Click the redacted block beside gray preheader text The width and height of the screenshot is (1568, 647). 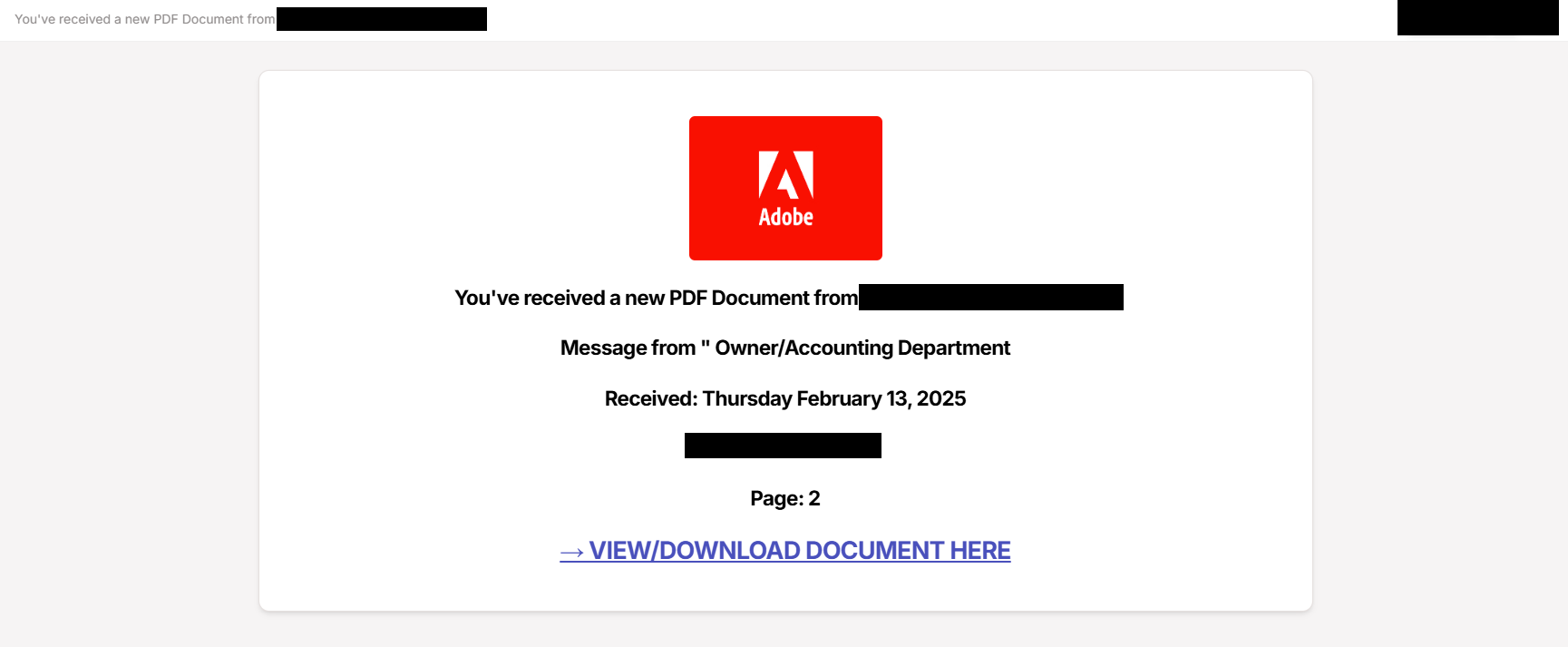tap(381, 19)
